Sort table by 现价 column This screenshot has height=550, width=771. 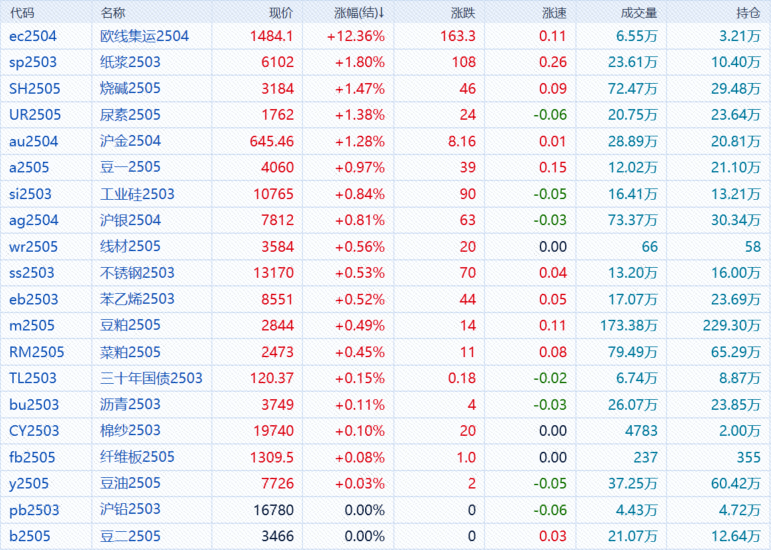point(281,13)
